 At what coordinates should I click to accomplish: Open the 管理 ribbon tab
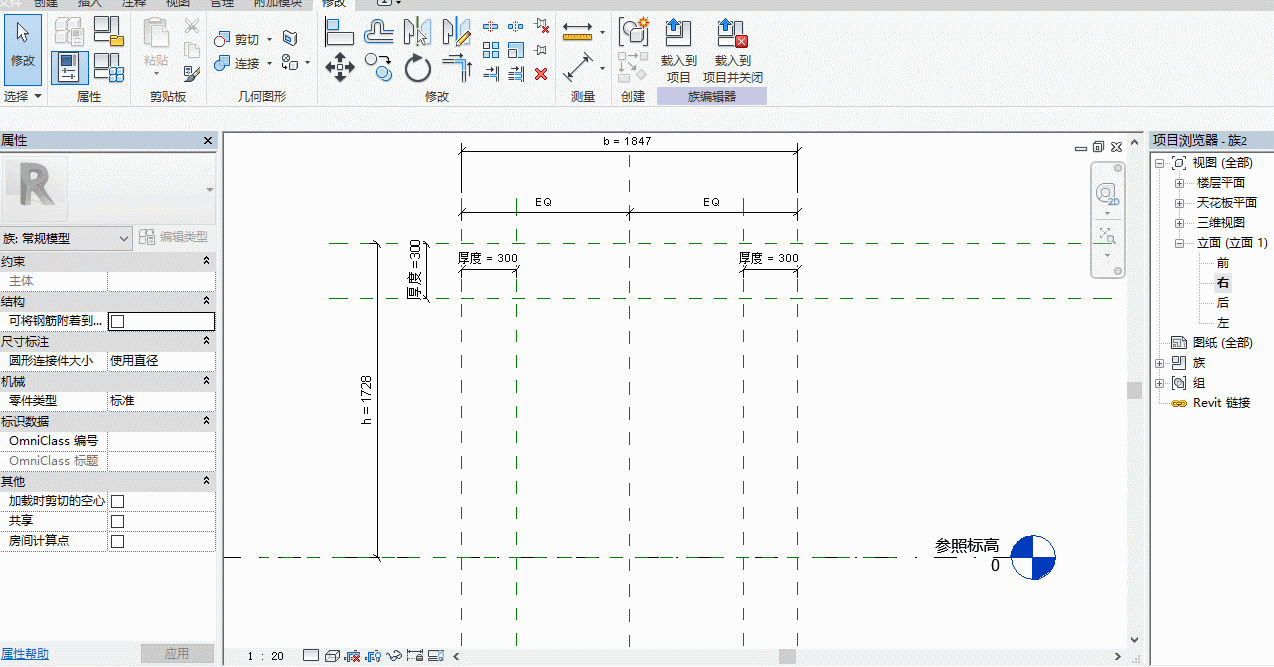click(x=222, y=4)
